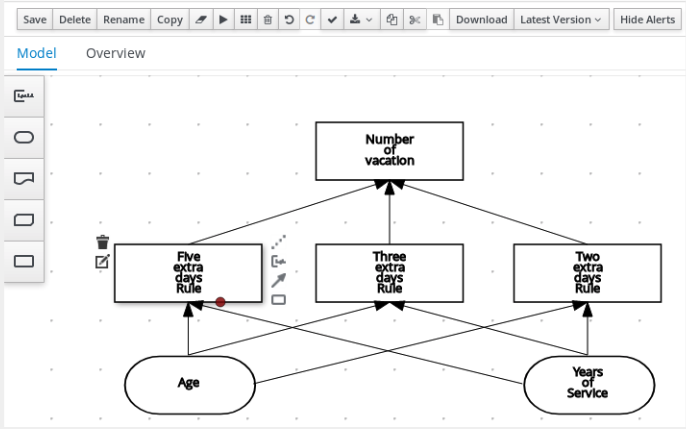Delete Five extra days Rule node via trash

pyautogui.click(x=102, y=242)
